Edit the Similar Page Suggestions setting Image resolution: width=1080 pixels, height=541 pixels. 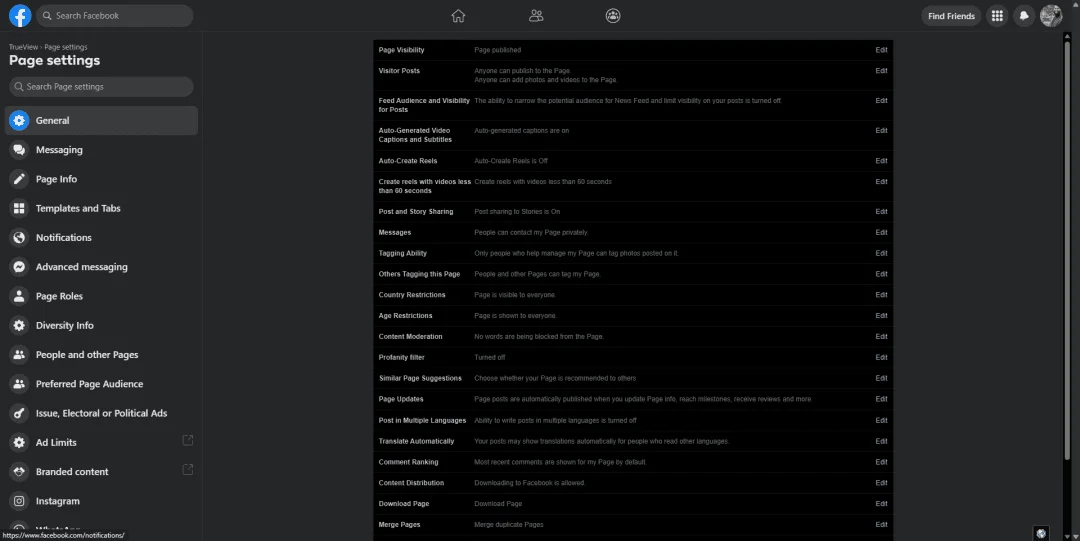(x=881, y=378)
